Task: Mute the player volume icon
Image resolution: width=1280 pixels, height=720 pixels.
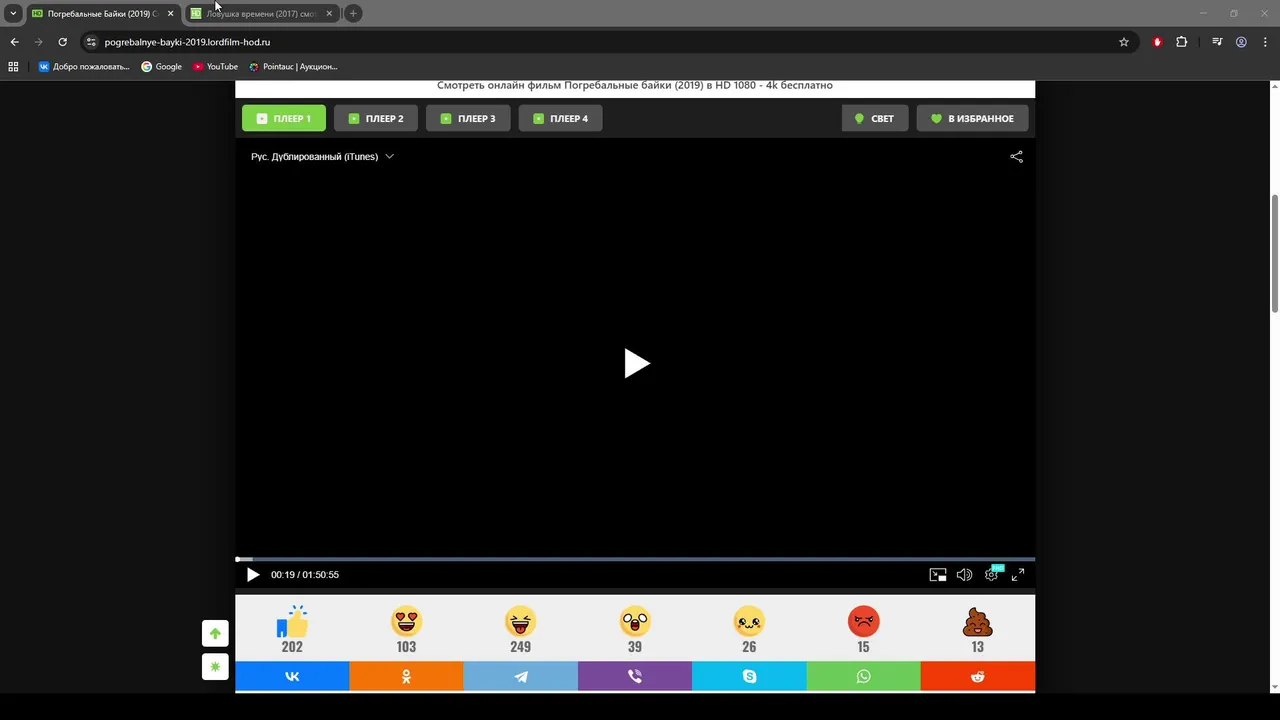Action: click(x=964, y=575)
